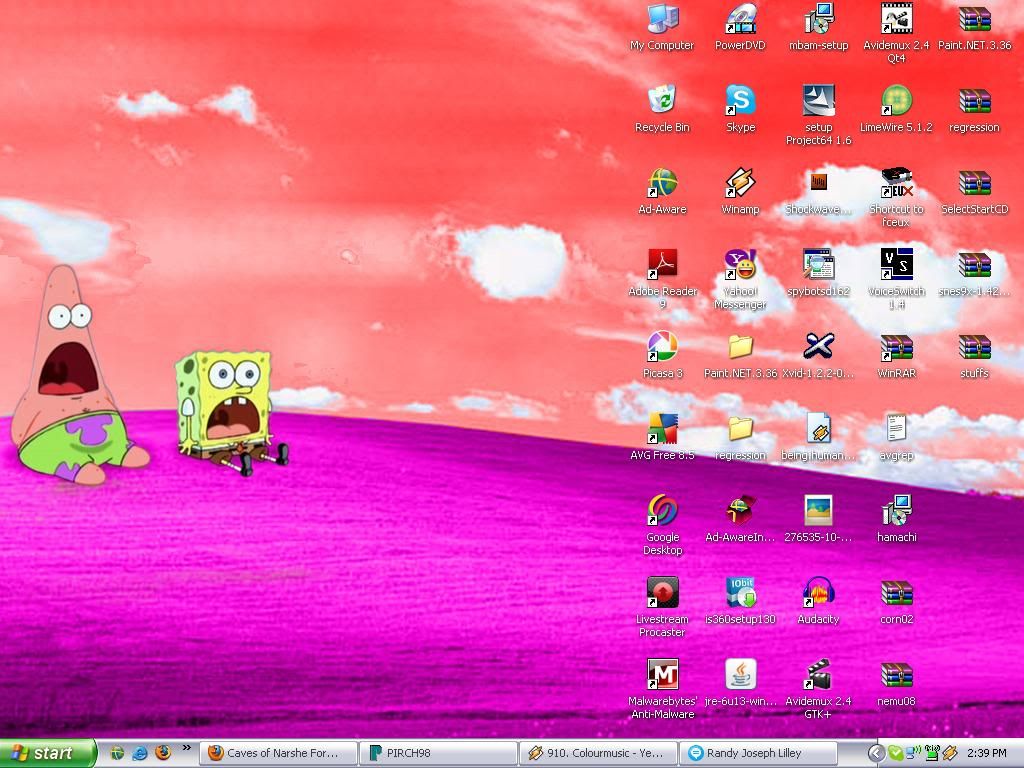Show hidden system tray icons
The height and width of the screenshot is (768, 1024).
pyautogui.click(x=876, y=753)
